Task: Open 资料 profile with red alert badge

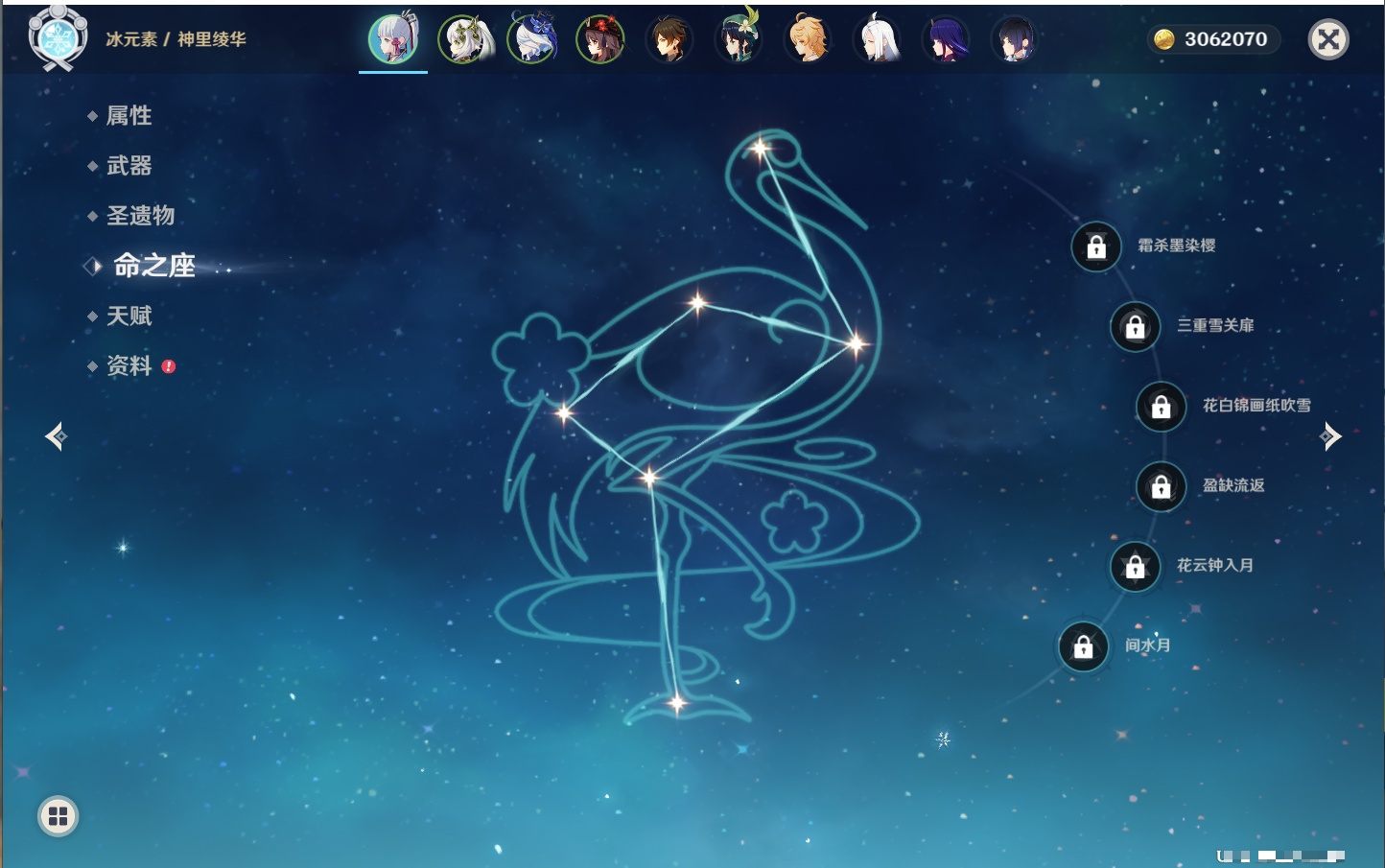Action: click(x=129, y=365)
